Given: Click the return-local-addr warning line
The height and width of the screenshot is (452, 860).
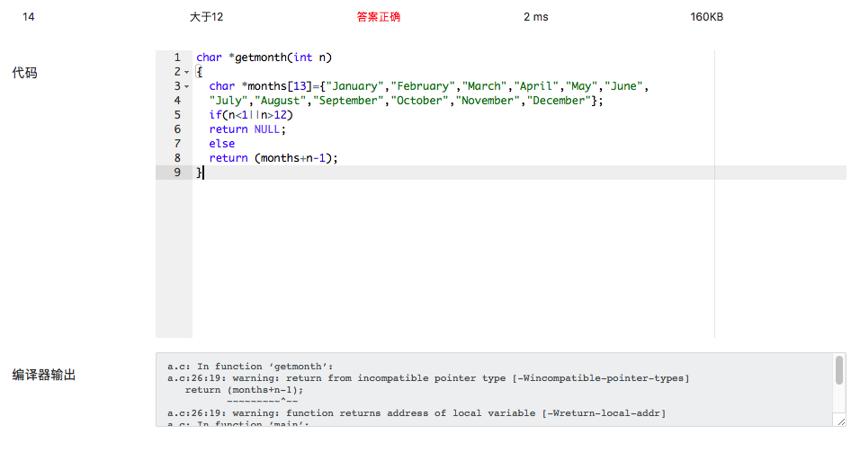Looking at the screenshot, I should tap(417, 413).
